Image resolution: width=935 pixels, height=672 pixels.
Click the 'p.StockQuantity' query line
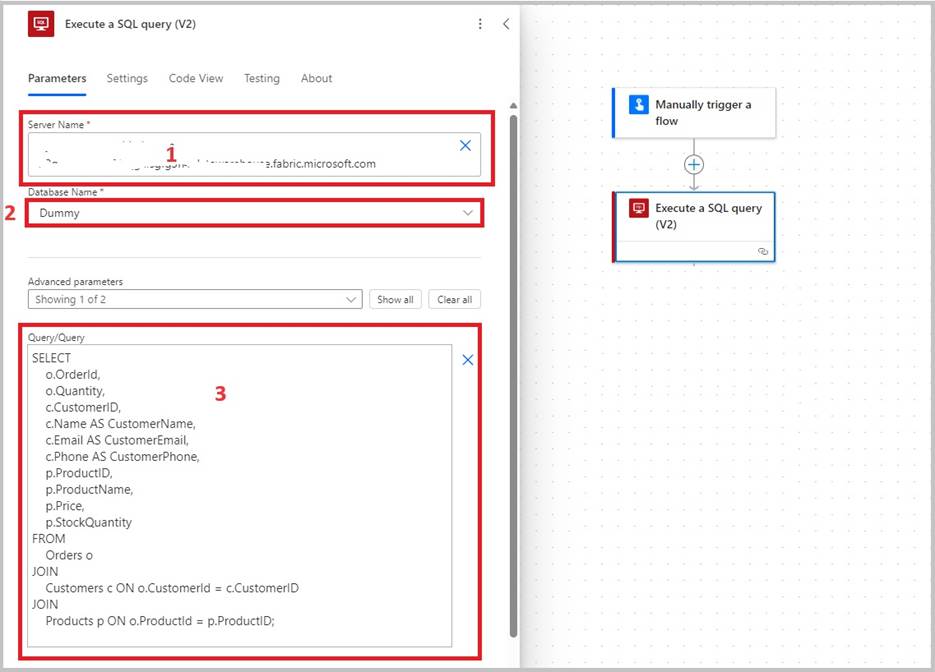coord(89,522)
